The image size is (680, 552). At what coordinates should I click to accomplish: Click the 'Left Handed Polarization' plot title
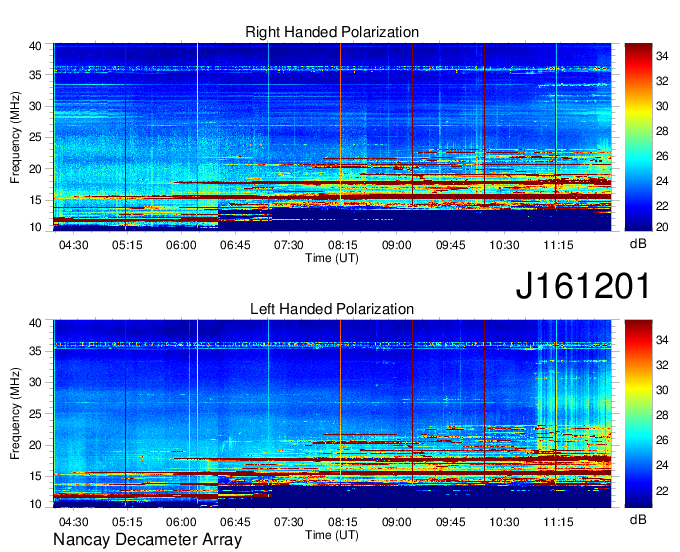[x=332, y=309]
